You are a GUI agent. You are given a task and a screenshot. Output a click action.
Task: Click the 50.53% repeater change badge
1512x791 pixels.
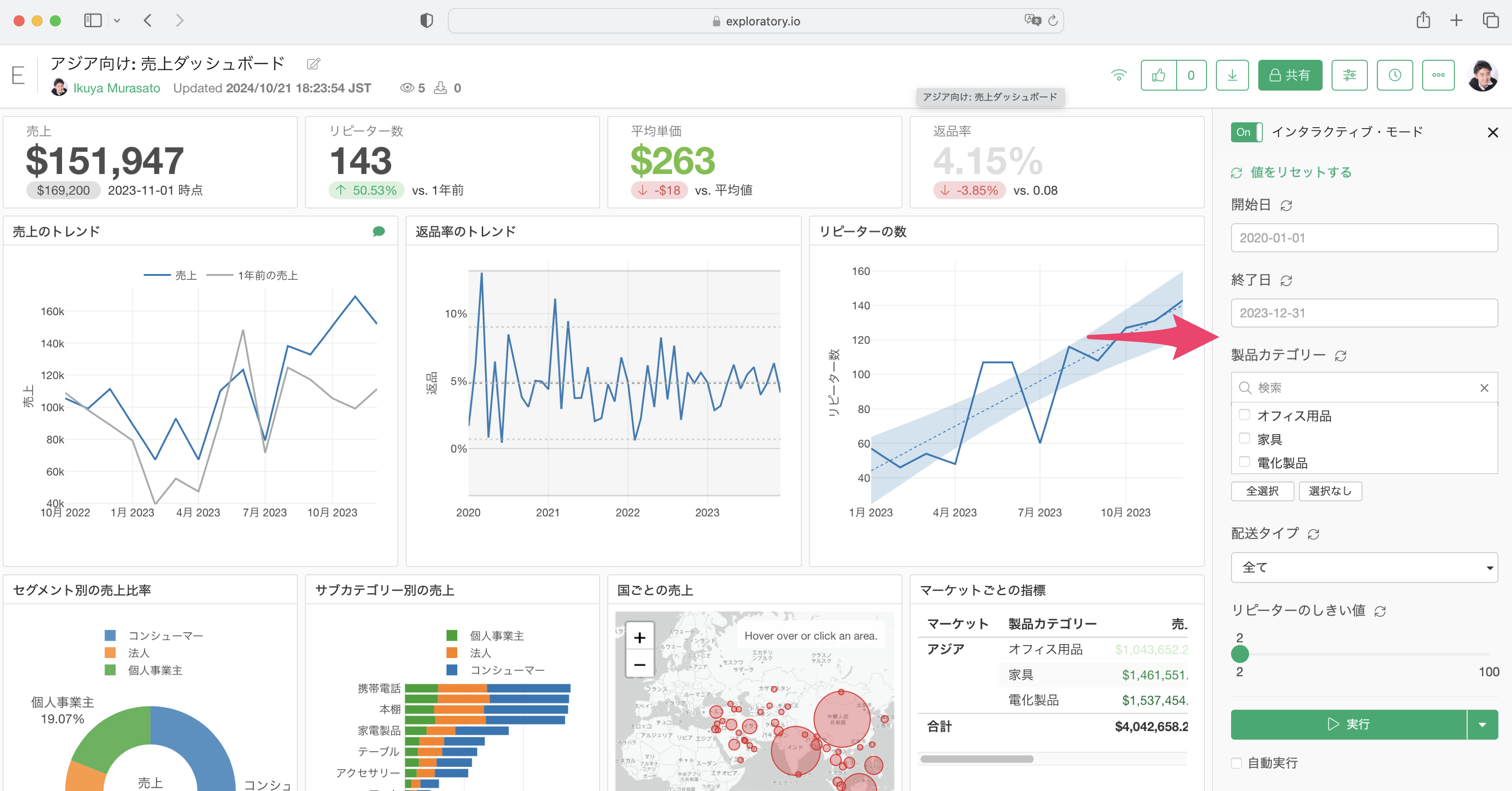tap(366, 190)
